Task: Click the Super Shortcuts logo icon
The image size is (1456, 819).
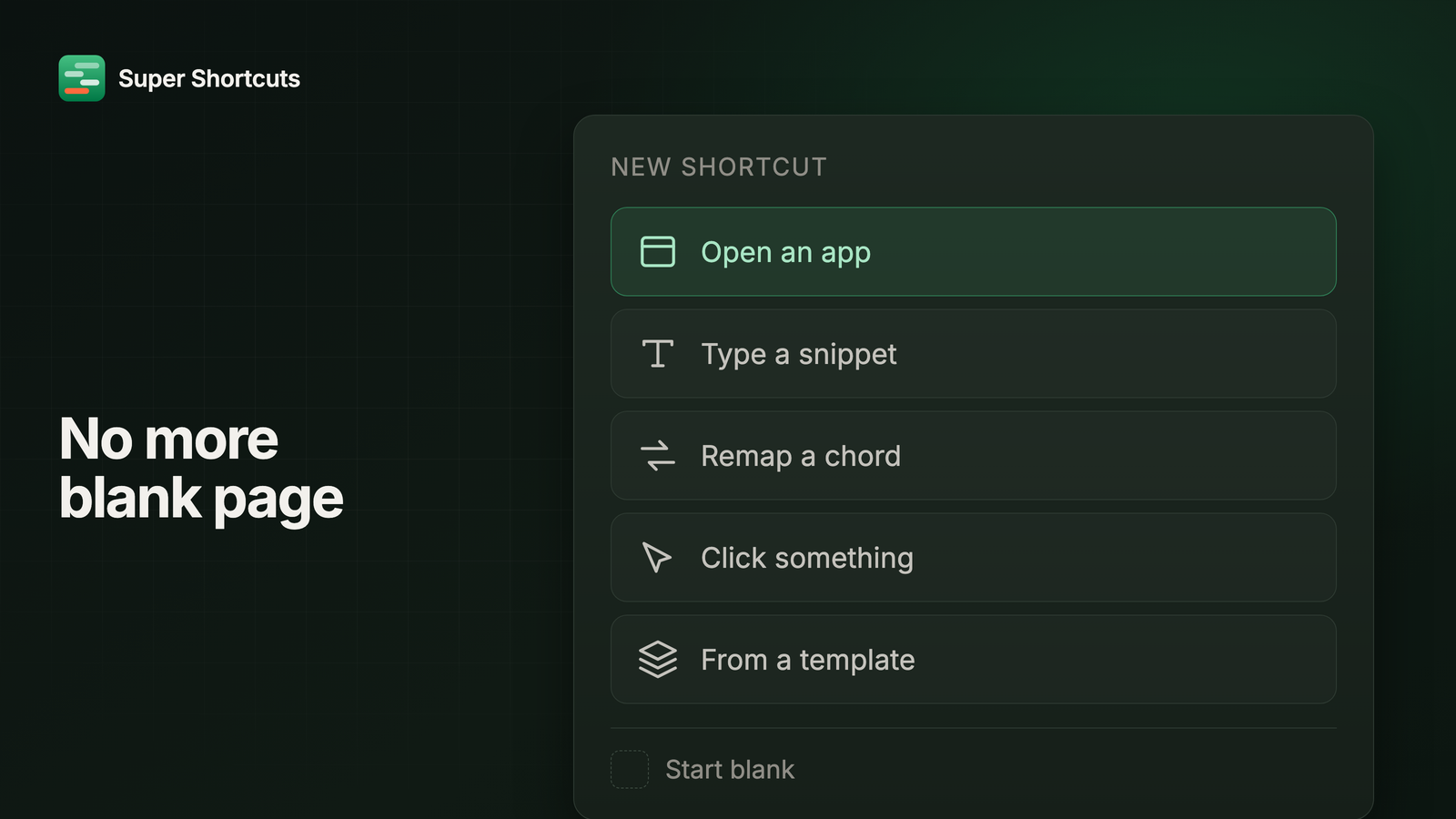Action: point(82,78)
